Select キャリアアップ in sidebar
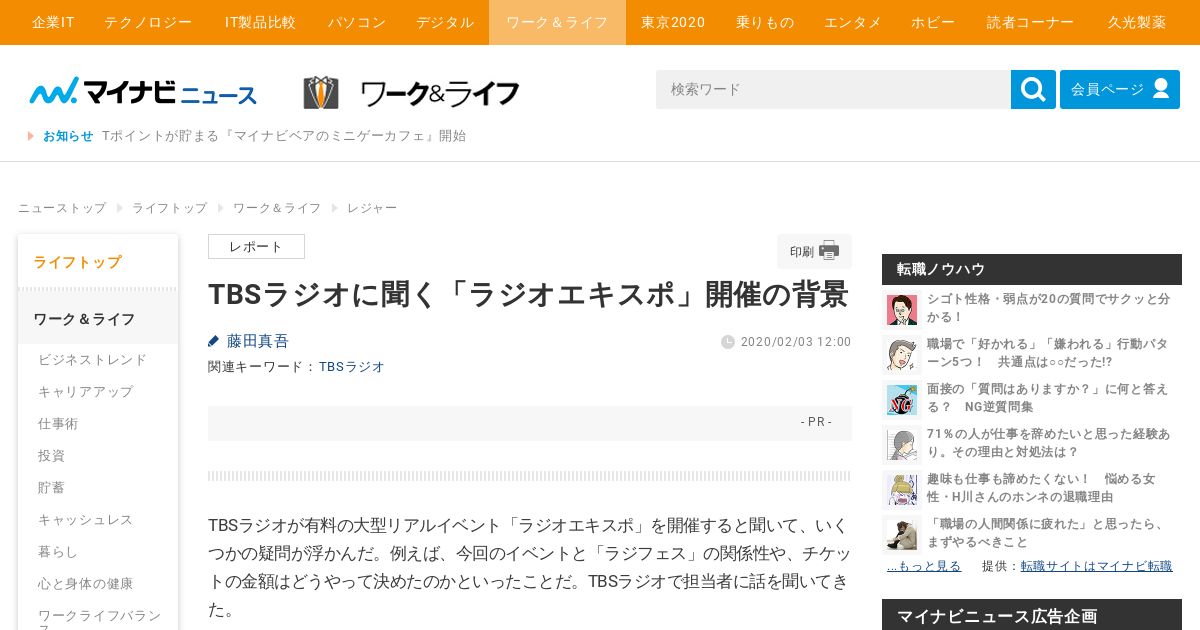 85,392
